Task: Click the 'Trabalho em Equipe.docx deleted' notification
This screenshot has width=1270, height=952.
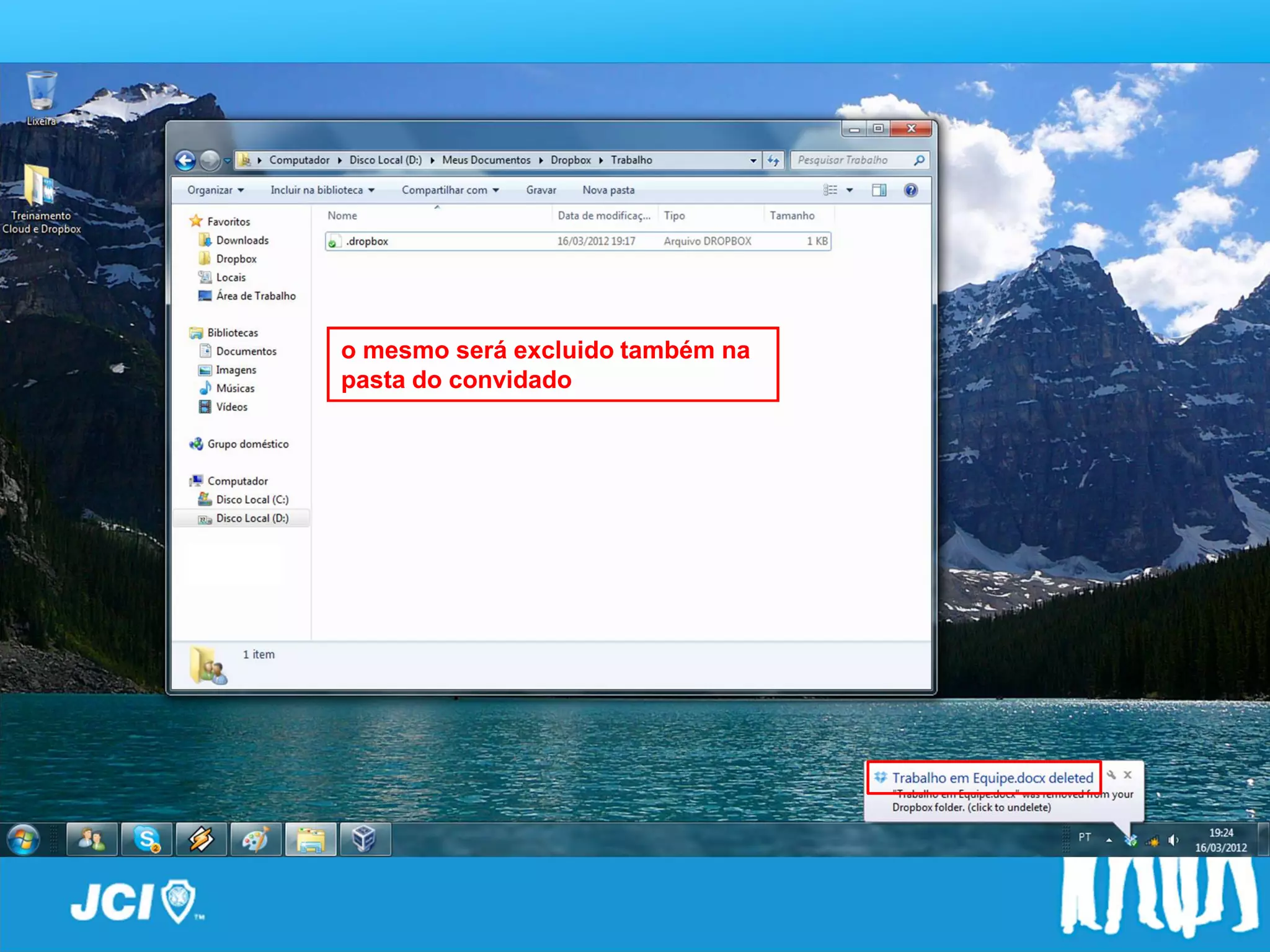Action: tap(992, 778)
